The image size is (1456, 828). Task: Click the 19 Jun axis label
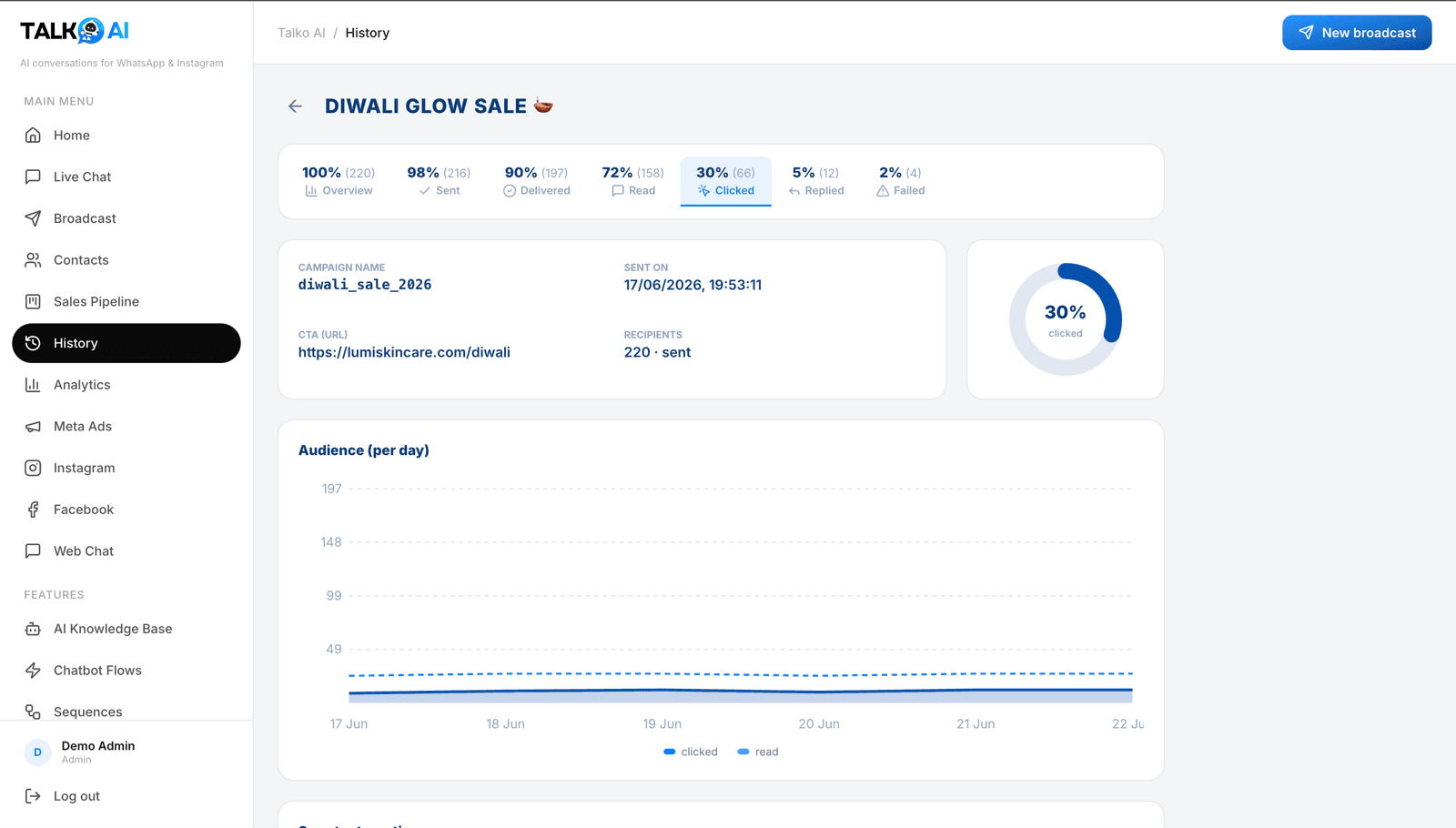662,724
